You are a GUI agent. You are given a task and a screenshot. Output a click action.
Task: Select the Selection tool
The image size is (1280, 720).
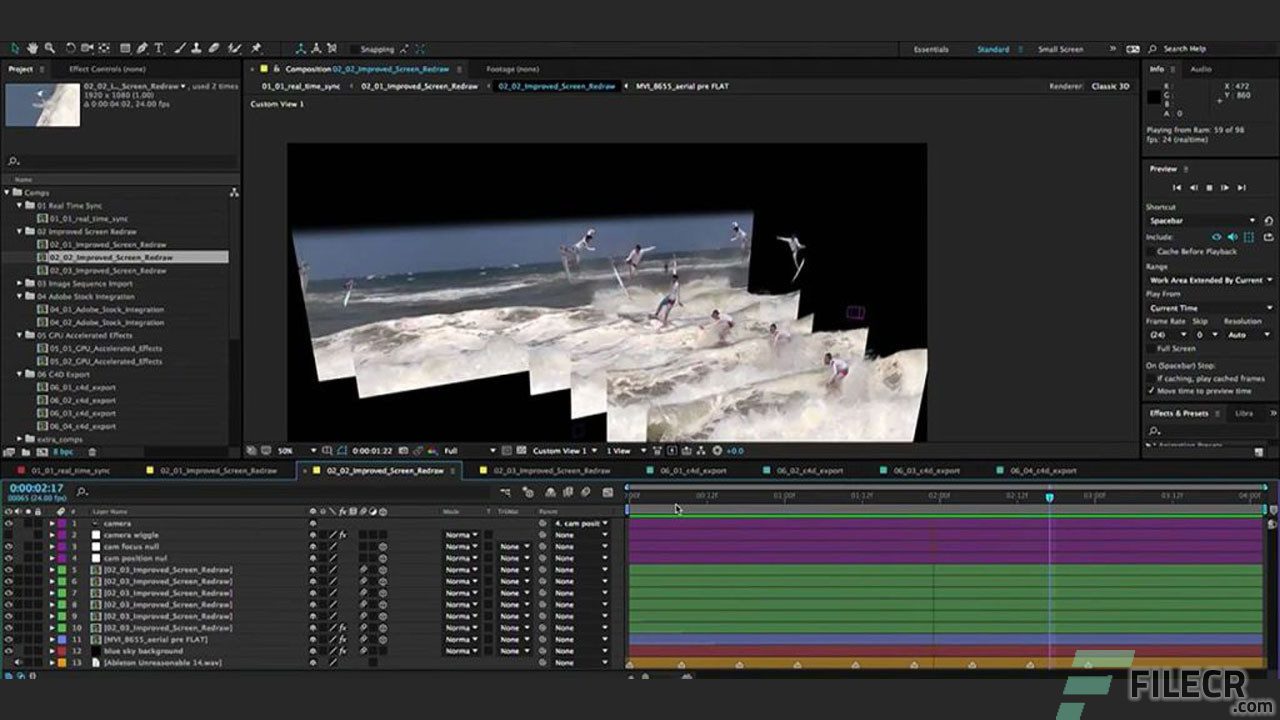[x=14, y=48]
